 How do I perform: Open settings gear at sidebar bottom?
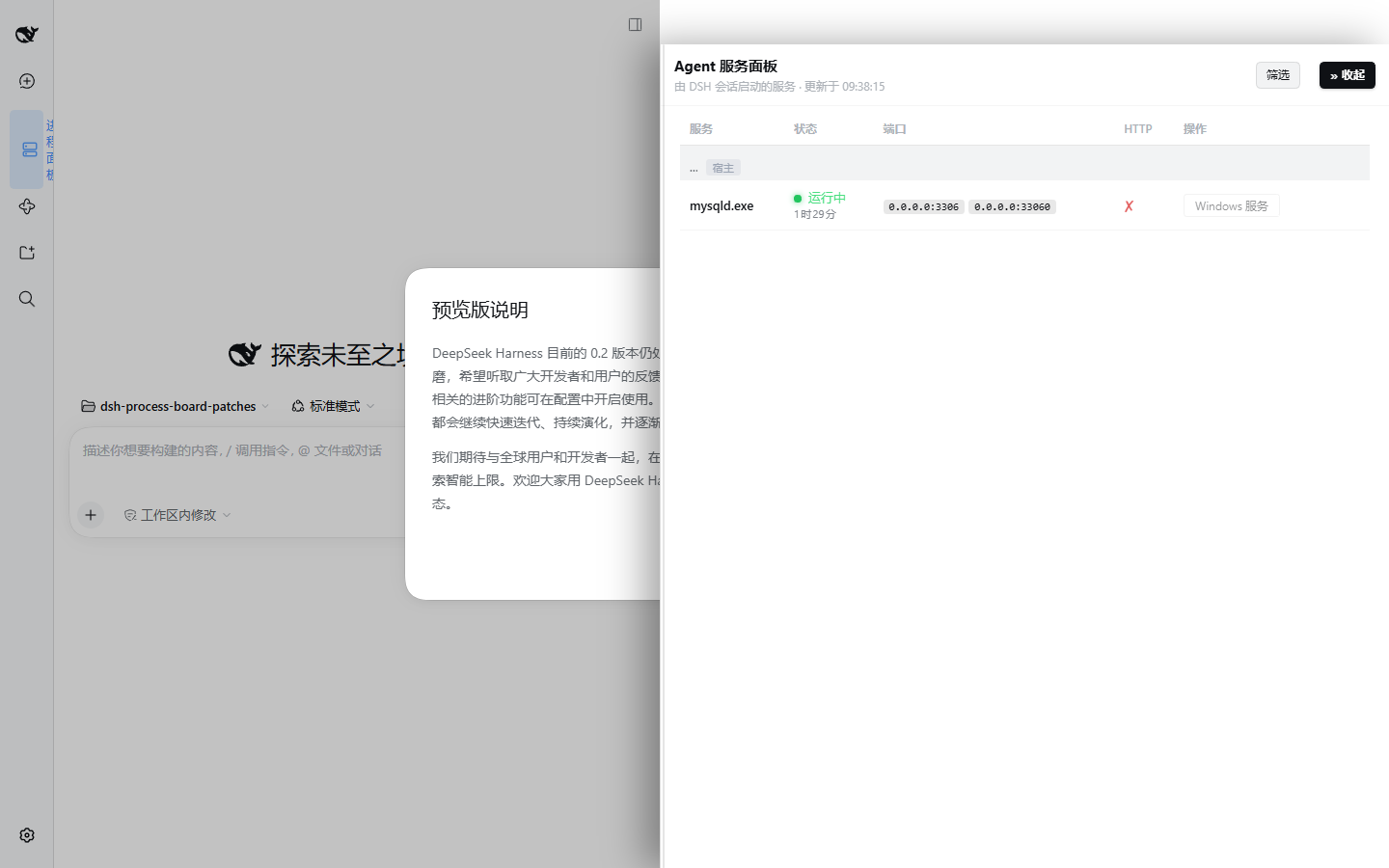tap(27, 835)
